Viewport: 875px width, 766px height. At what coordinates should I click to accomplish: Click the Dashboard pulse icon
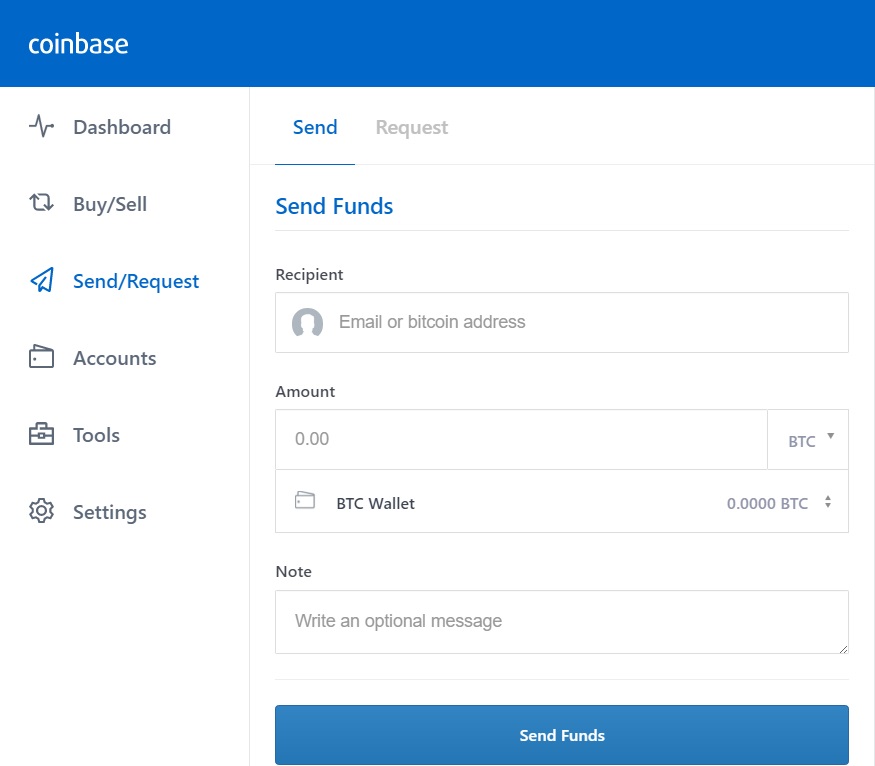41,126
